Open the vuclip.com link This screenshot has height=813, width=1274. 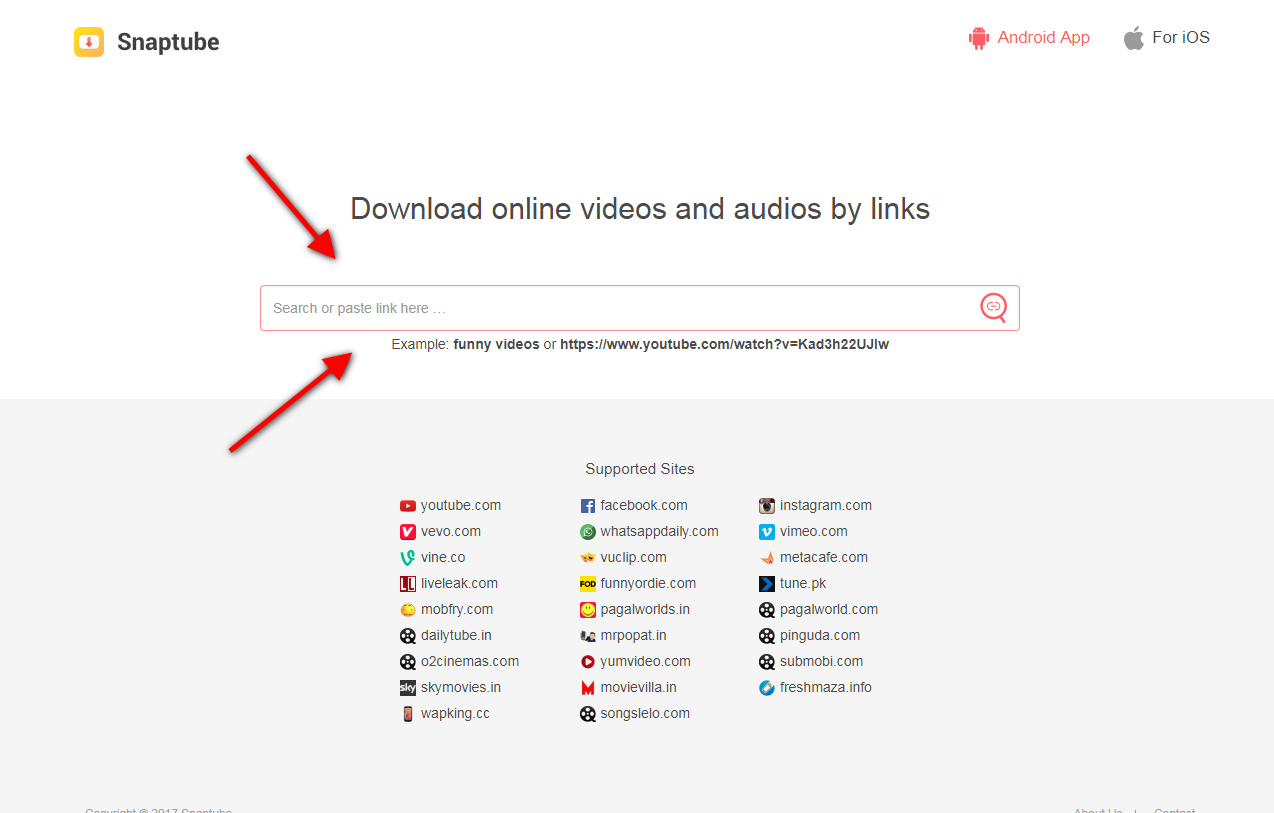(x=634, y=557)
